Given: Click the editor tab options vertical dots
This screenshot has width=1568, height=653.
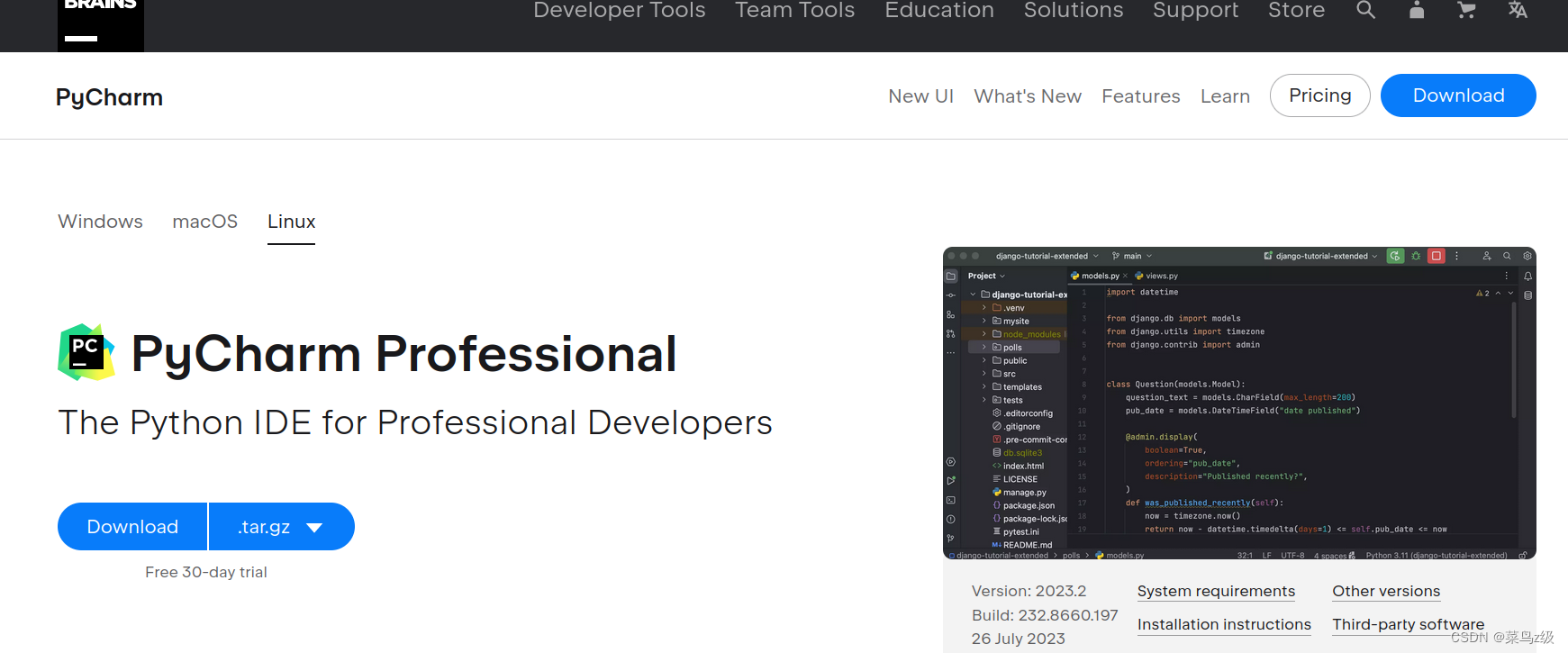Looking at the screenshot, I should tap(1507, 277).
